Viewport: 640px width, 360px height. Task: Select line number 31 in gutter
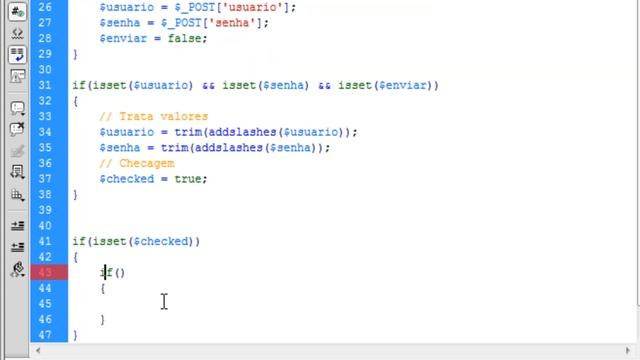point(45,85)
